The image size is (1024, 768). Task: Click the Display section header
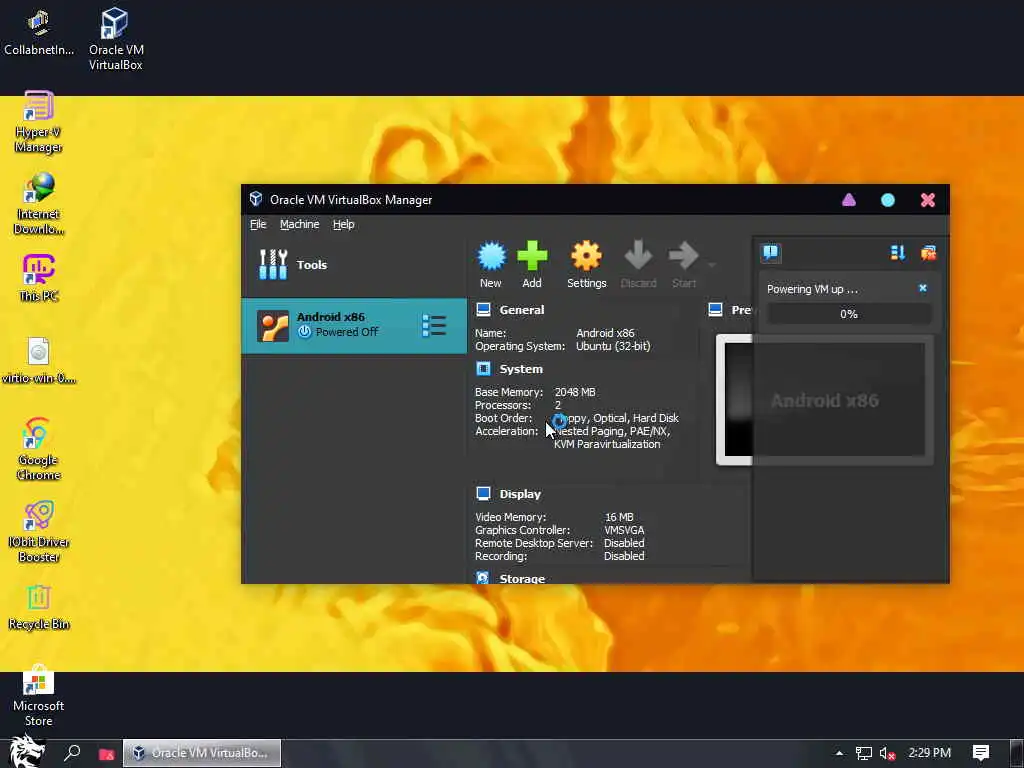(520, 494)
